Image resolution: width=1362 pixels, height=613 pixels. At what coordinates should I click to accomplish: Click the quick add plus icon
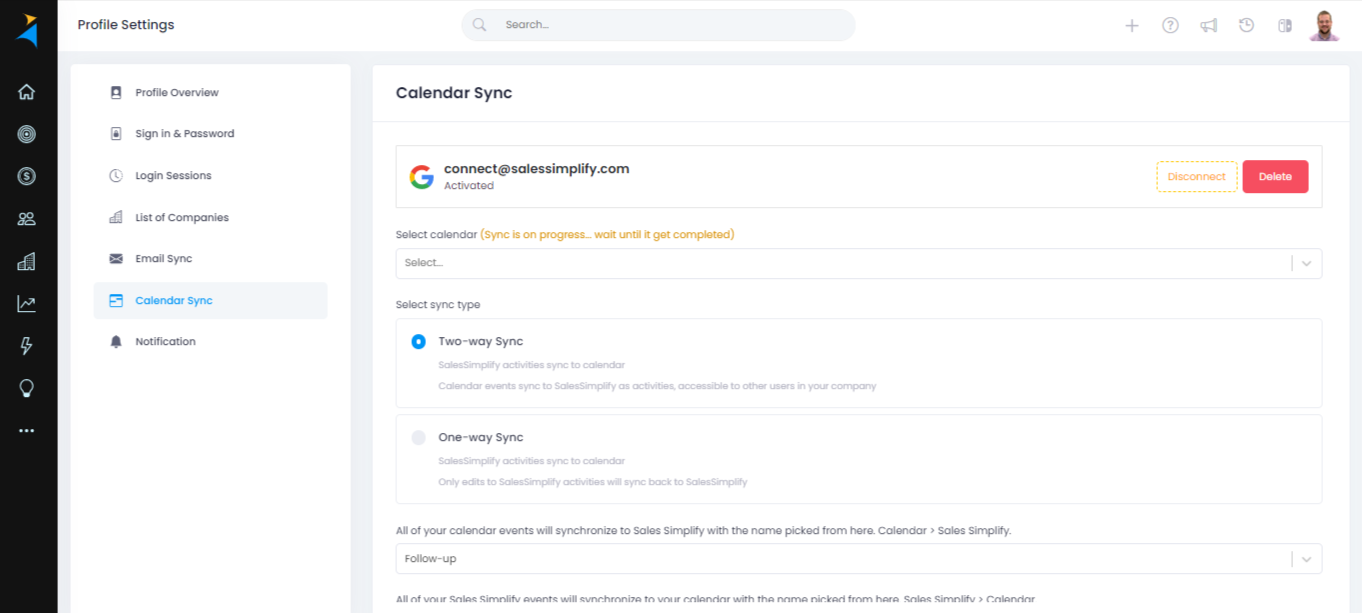(1131, 25)
